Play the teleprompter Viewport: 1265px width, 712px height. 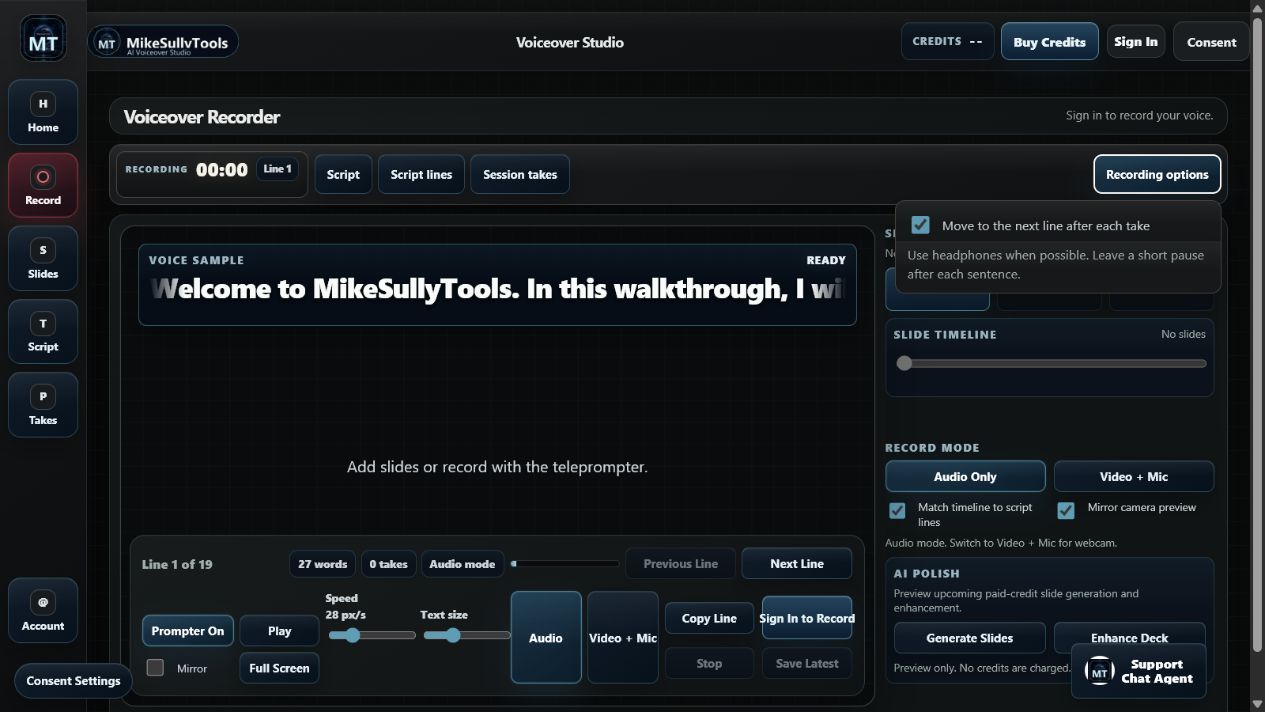point(280,631)
